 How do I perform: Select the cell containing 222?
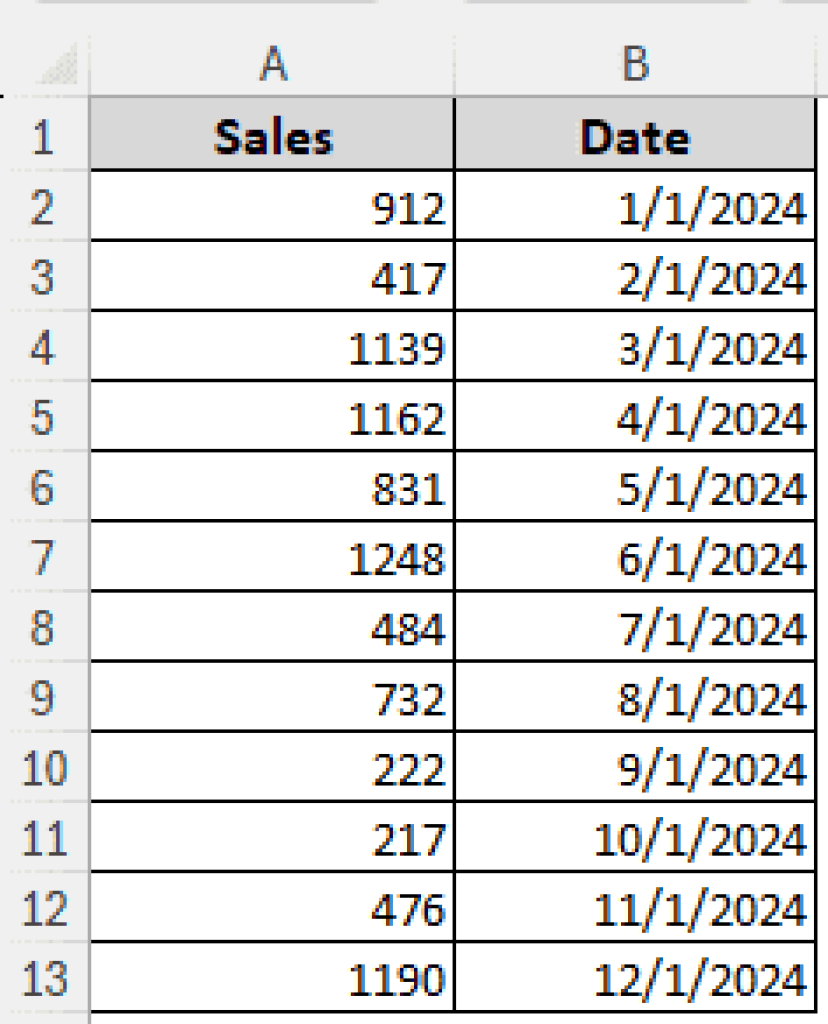click(x=273, y=767)
